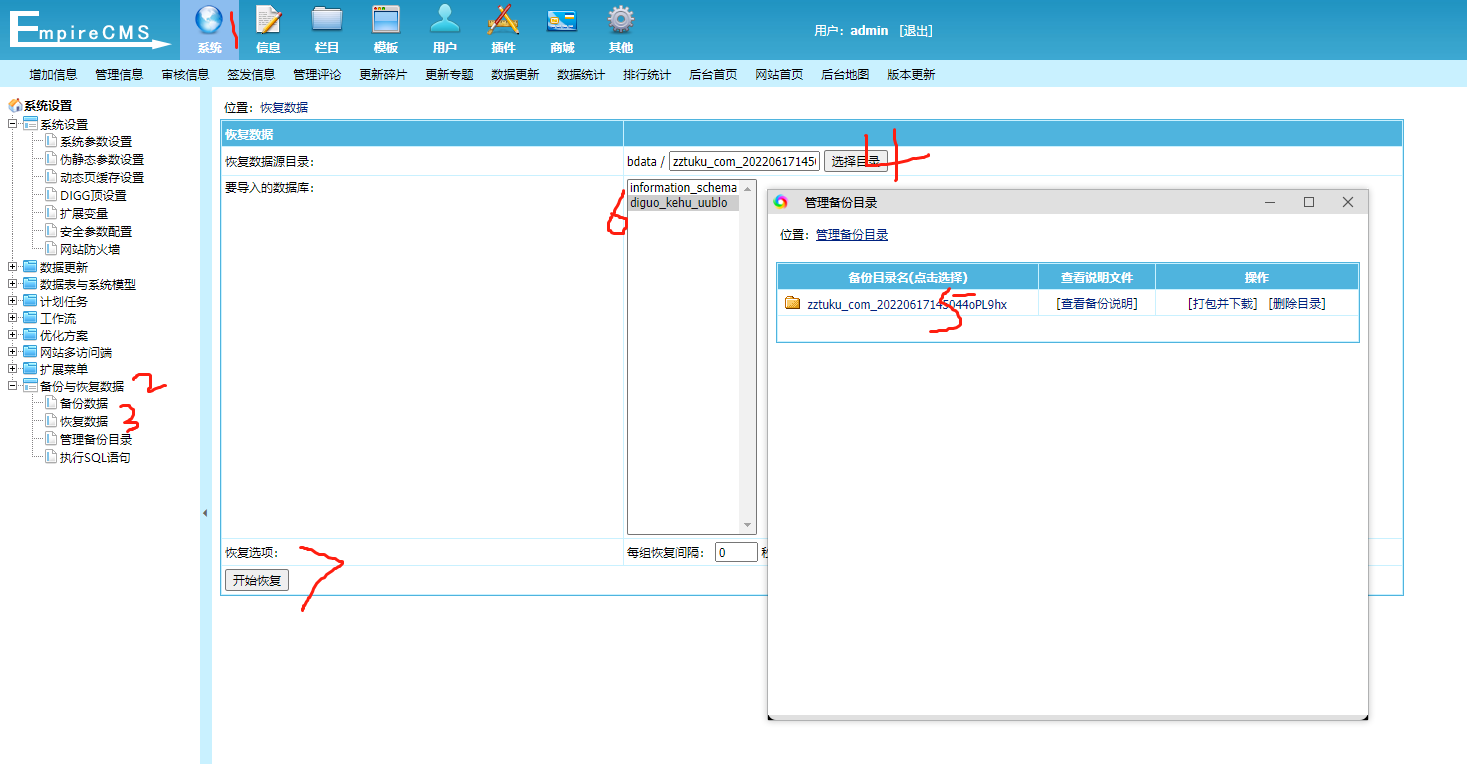Click the folder icon beside 计划任务 tree node

[30, 301]
